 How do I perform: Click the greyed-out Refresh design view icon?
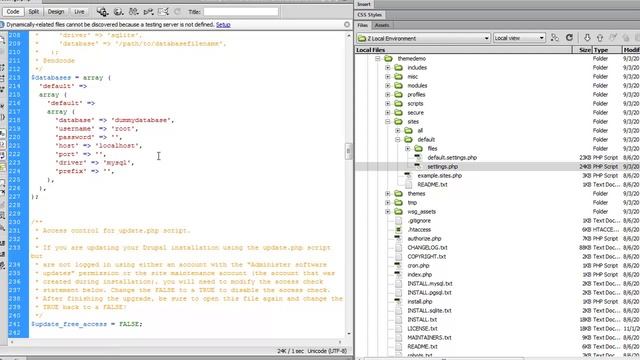[x=177, y=12]
